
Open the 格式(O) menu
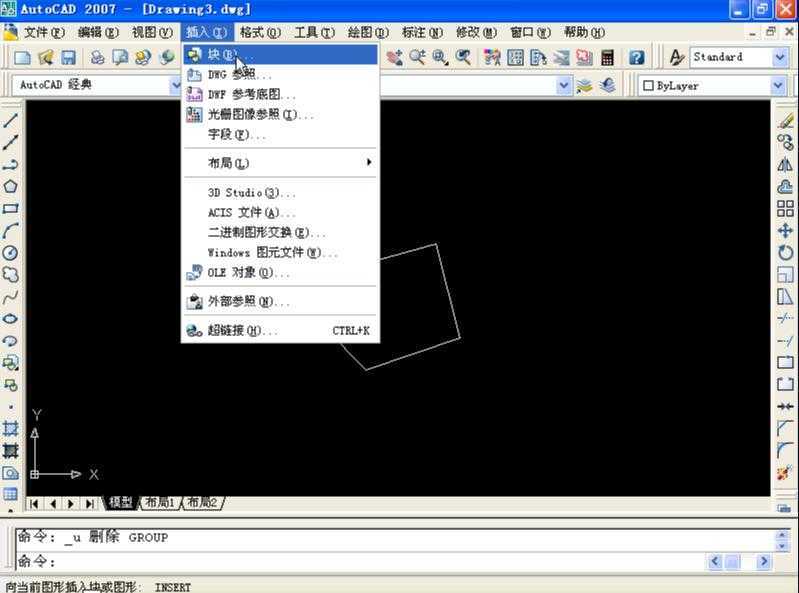[x=260, y=33]
